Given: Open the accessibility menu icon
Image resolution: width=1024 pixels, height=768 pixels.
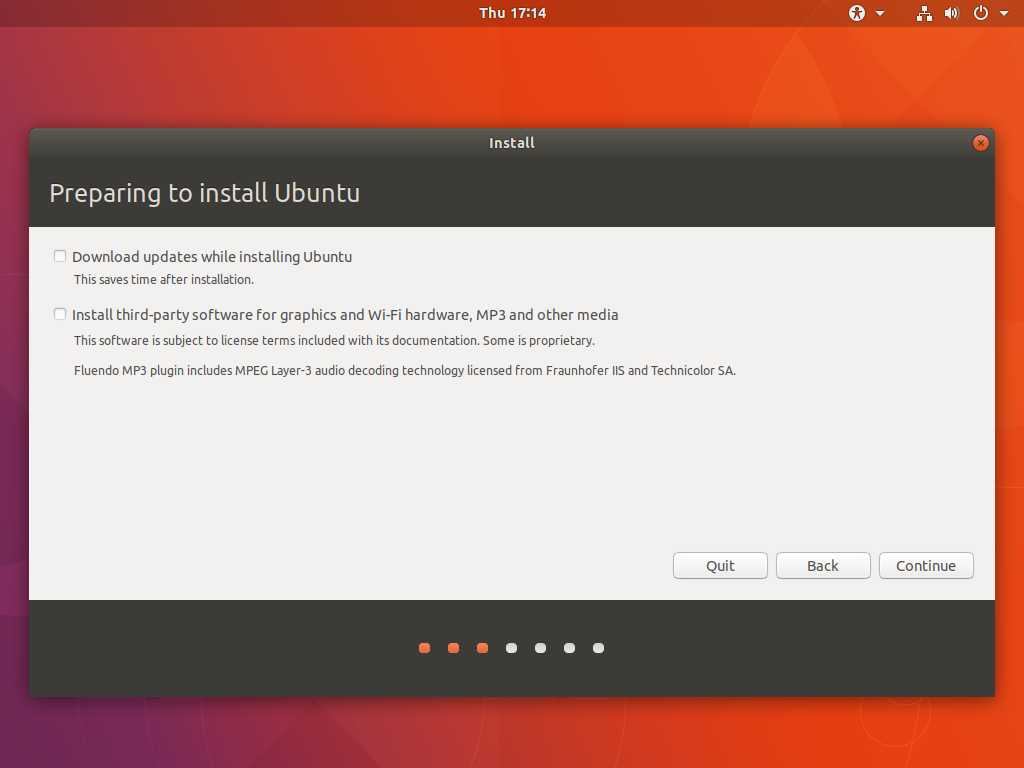Looking at the screenshot, I should pos(857,13).
